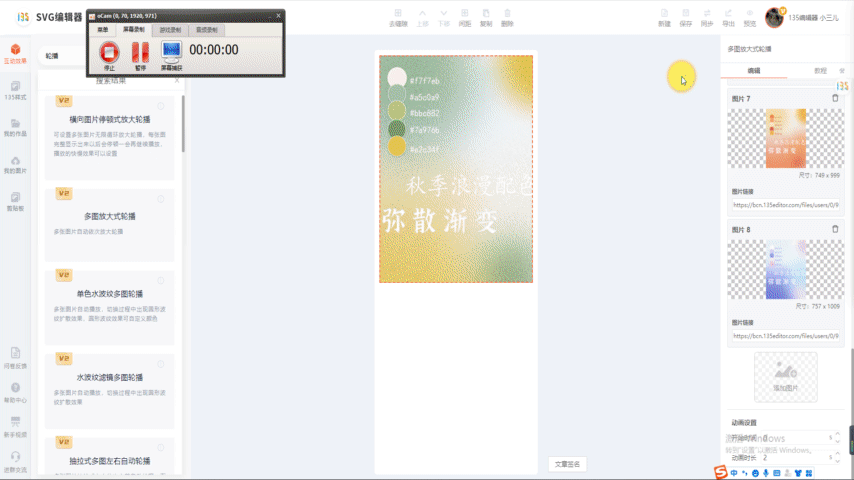Viewport: 854px width, 480px height.
Task: Click the 导出 toolbar icon
Action: point(728,17)
